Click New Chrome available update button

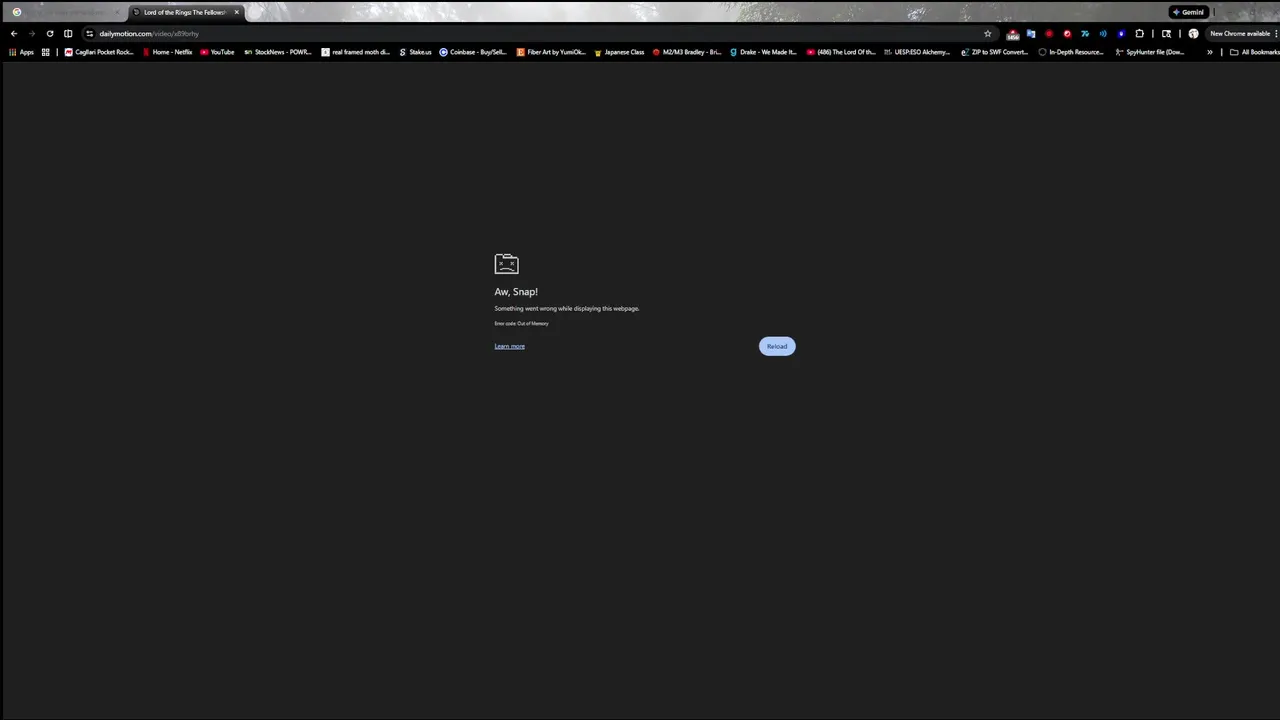tap(1240, 33)
